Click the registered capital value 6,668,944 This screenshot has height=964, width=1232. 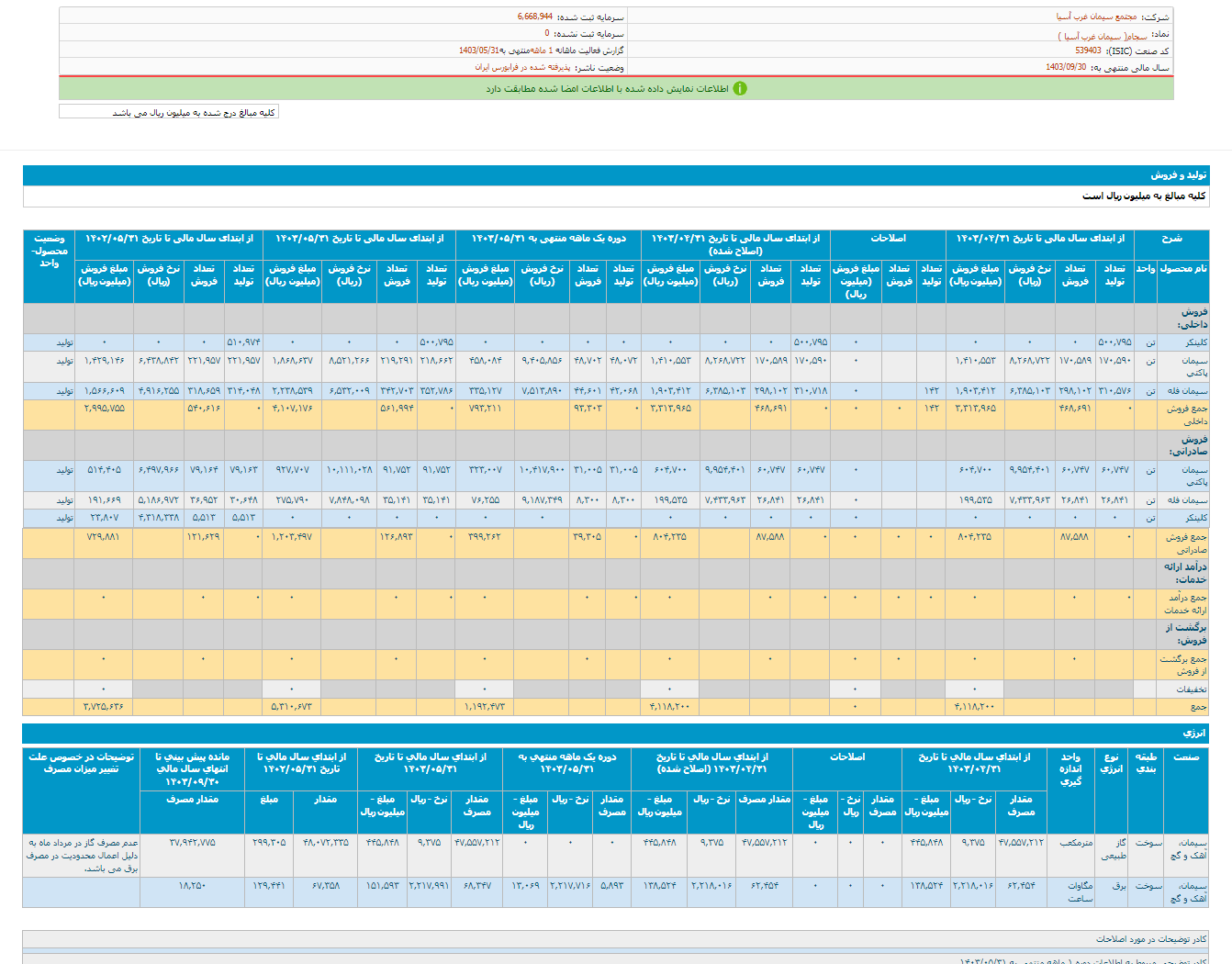534,17
